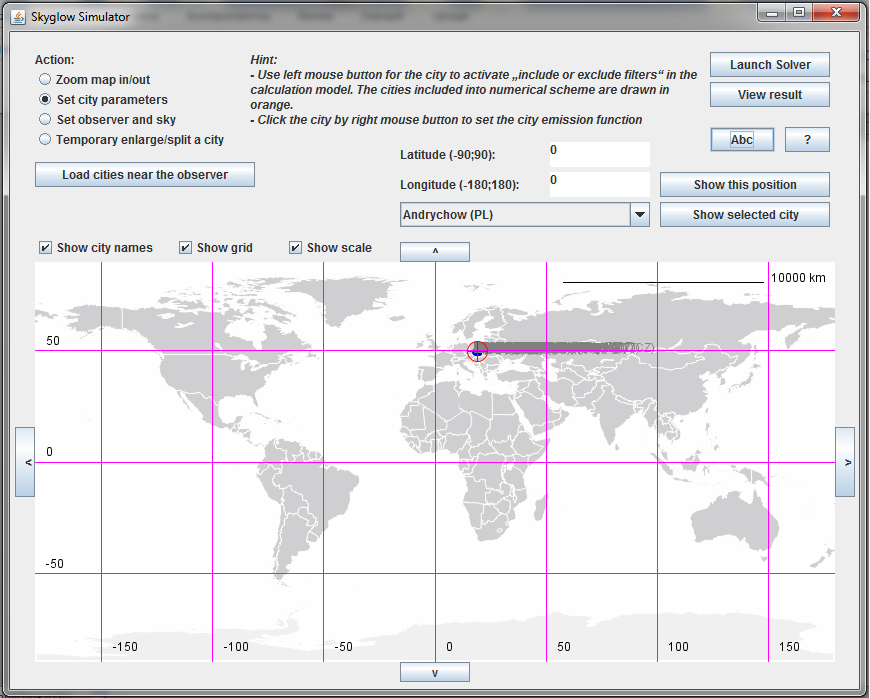Toggle the Show grid checkbox
Screen dimensions: 870x698
click(x=186, y=248)
